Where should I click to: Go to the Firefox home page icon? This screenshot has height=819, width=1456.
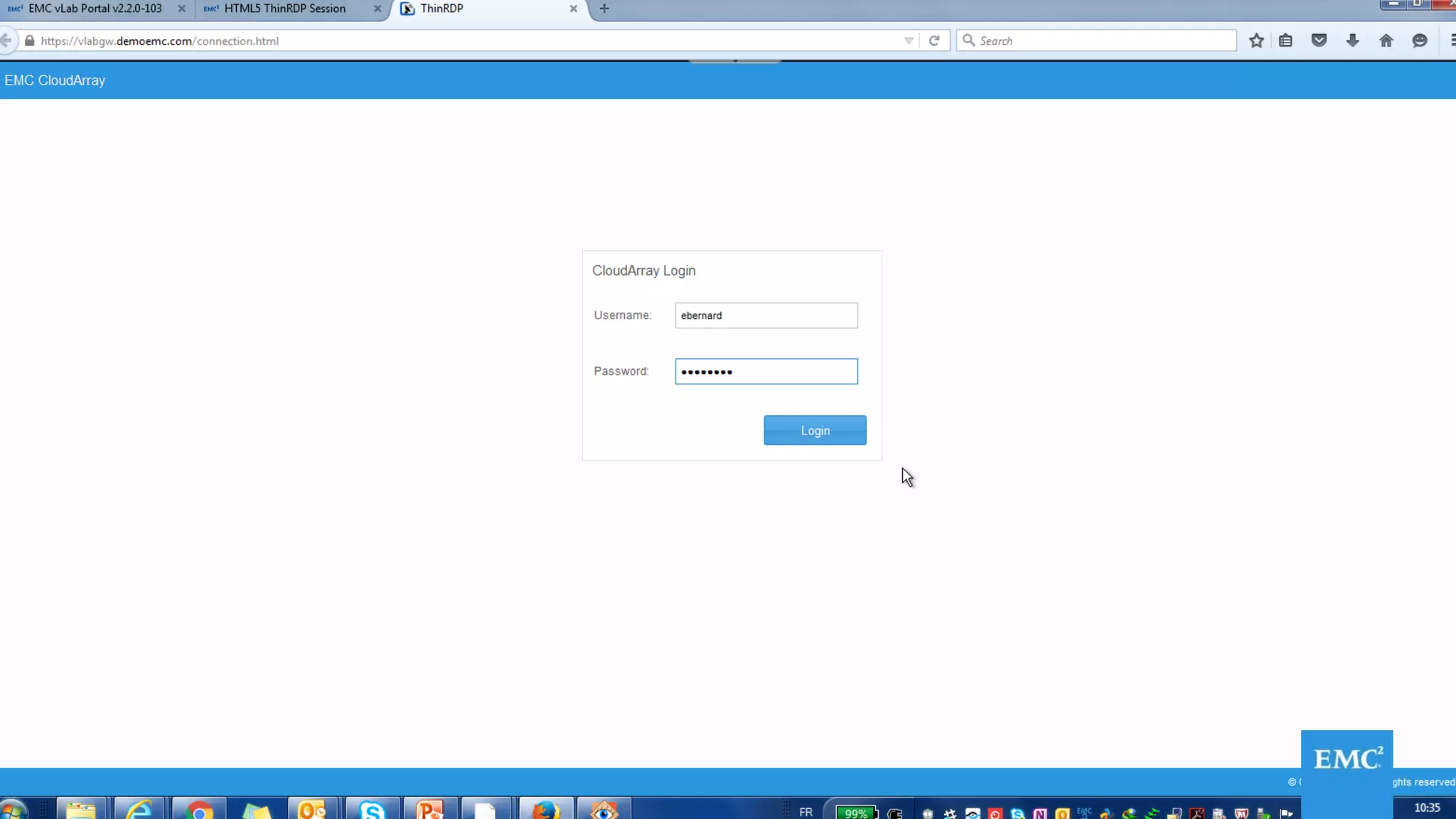(x=1386, y=41)
